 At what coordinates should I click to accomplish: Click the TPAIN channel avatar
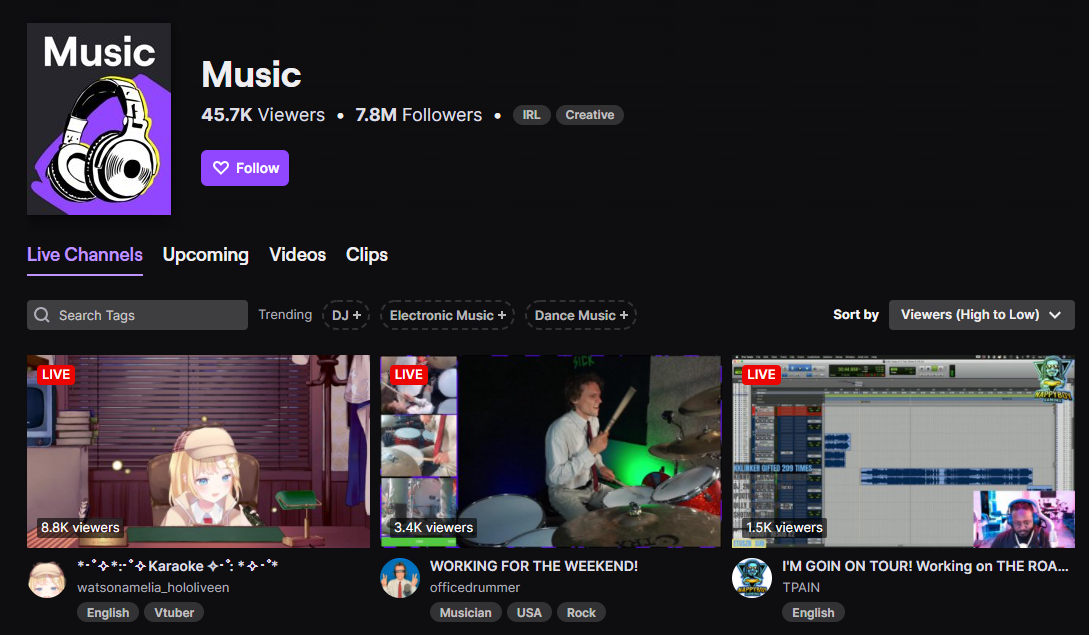click(752, 578)
